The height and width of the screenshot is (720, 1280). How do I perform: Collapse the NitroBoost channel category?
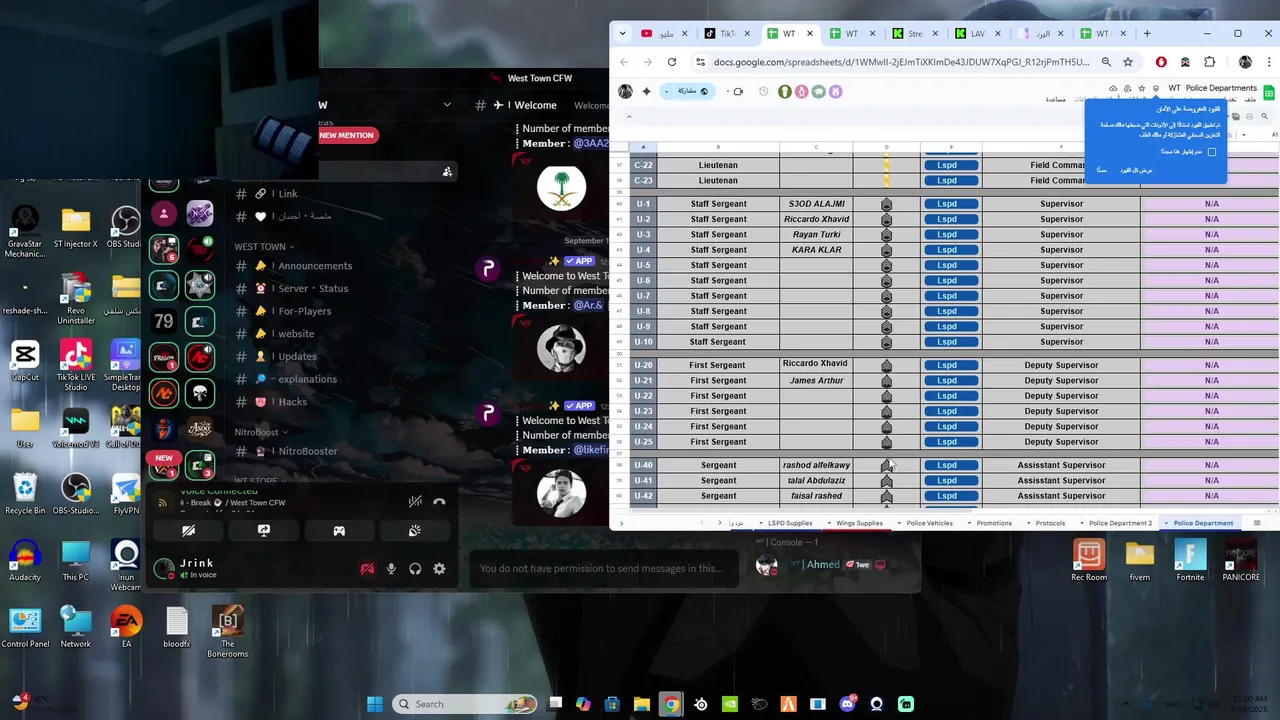pos(260,432)
